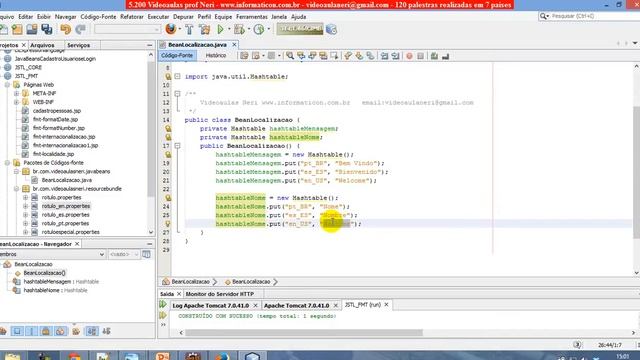Expand the META-INF folder node
Screen dimensions: 640x360
coord(17,93)
